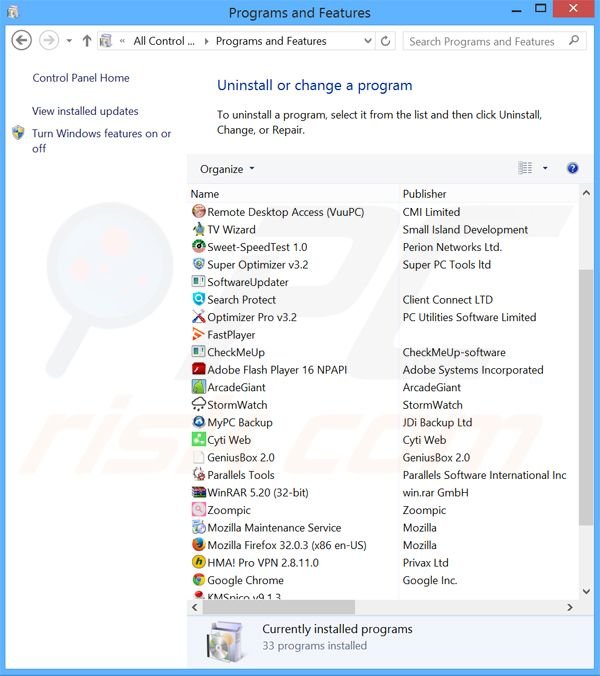This screenshot has width=600, height=676.
Task: Click the vertical scrollbar thumb
Action: pos(586,397)
